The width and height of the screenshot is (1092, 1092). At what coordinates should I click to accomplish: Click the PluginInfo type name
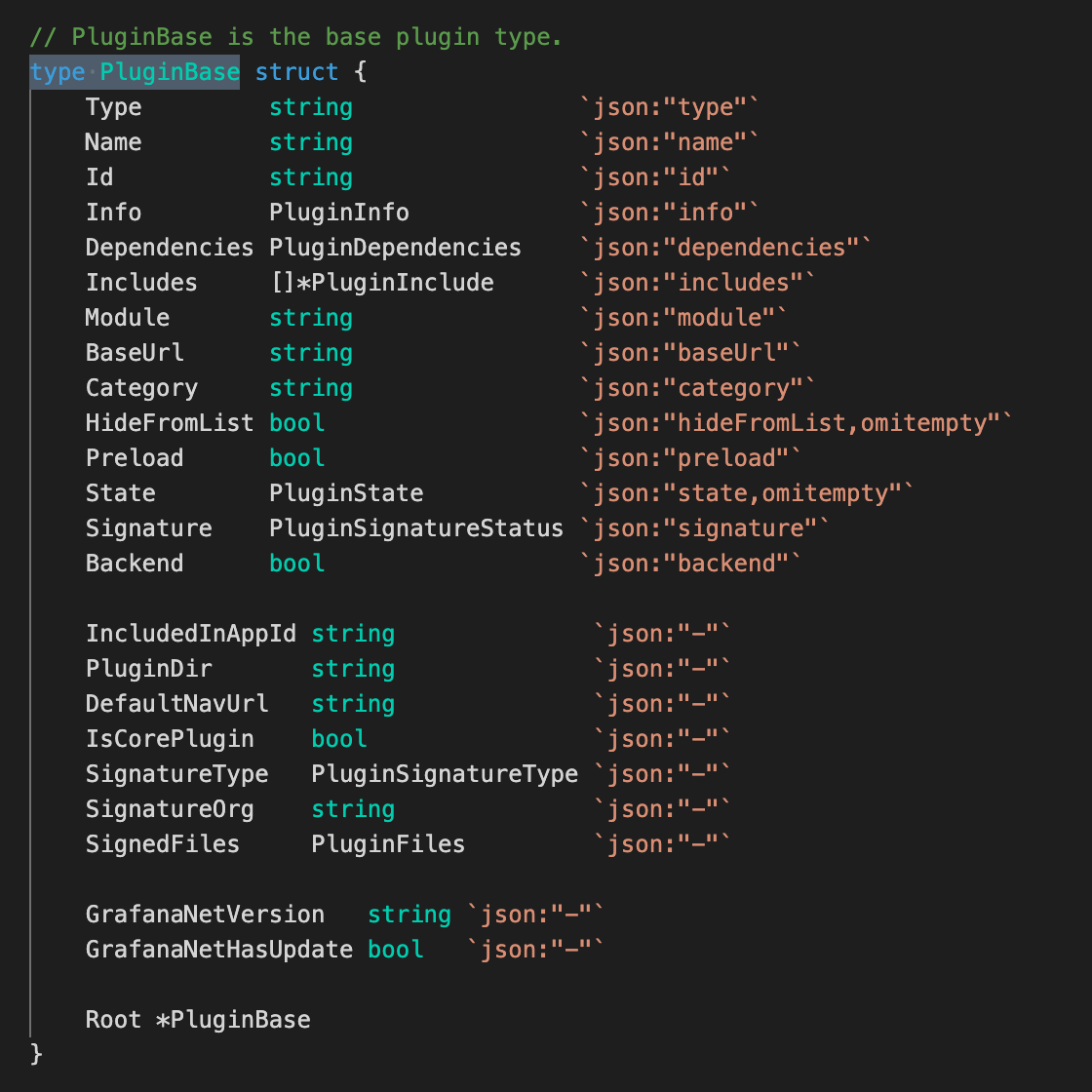point(338,213)
